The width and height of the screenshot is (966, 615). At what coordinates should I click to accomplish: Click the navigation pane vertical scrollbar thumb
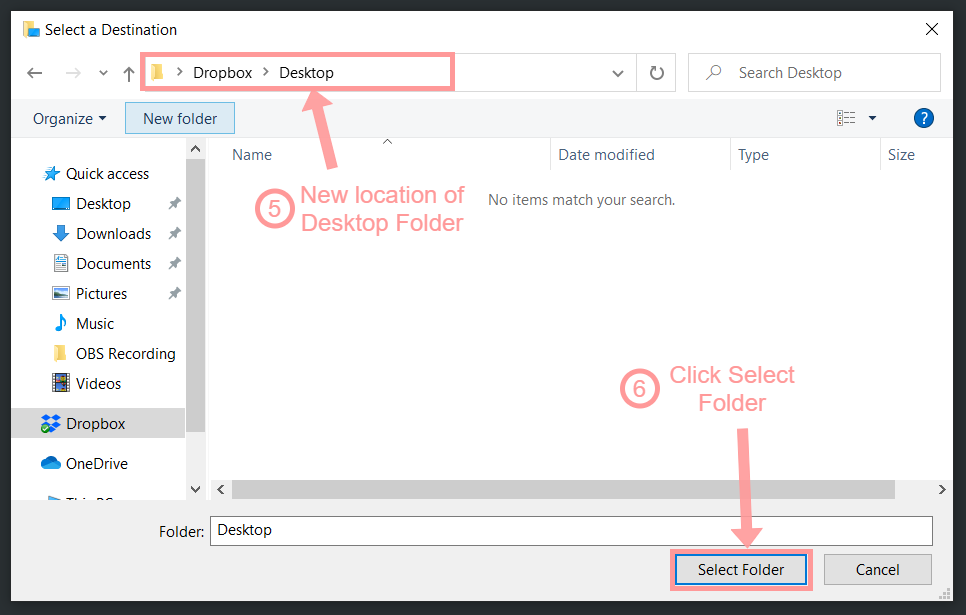pyautogui.click(x=195, y=296)
